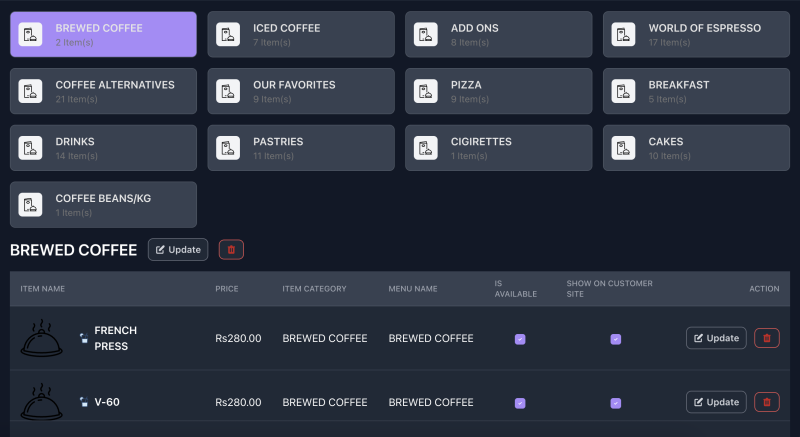Toggle Show on Customer Site for V-60
Viewport: 800px width, 437px height.
616,403
